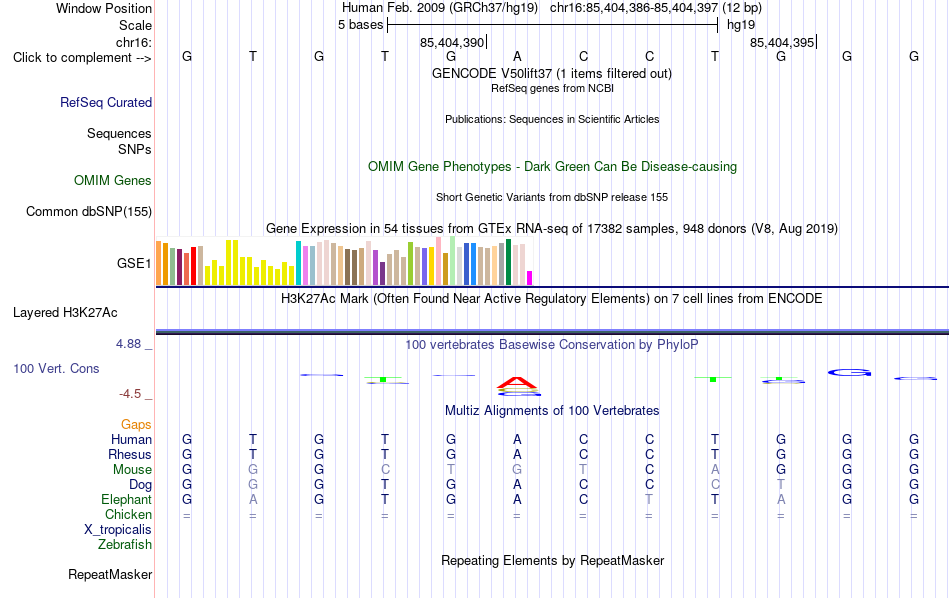This screenshot has height=598, width=950.
Task: Click 'Multiz Alignments of 100 Vertebrates' title
Action: coord(552,411)
